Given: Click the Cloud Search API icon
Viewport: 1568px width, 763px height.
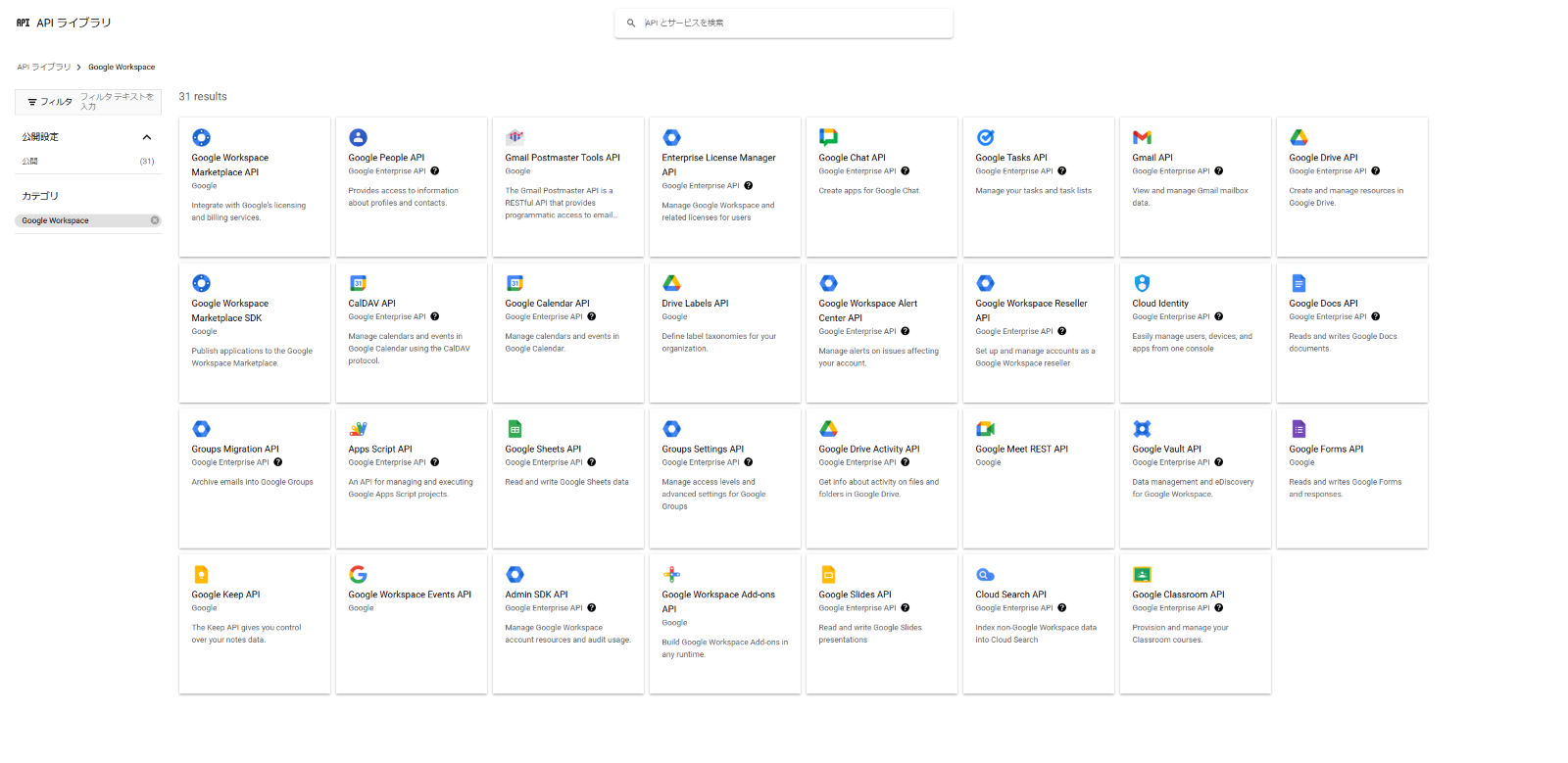Looking at the screenshot, I should (x=985, y=575).
